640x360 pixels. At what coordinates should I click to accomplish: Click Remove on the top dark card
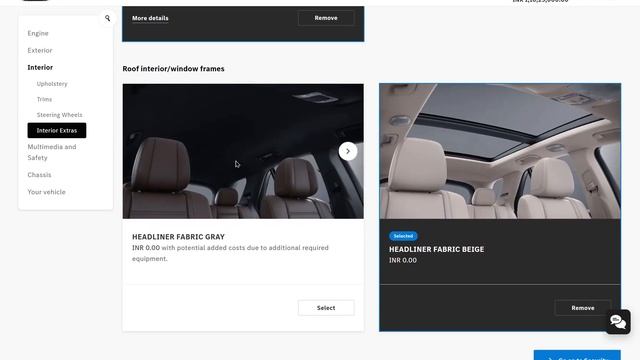coord(326,18)
